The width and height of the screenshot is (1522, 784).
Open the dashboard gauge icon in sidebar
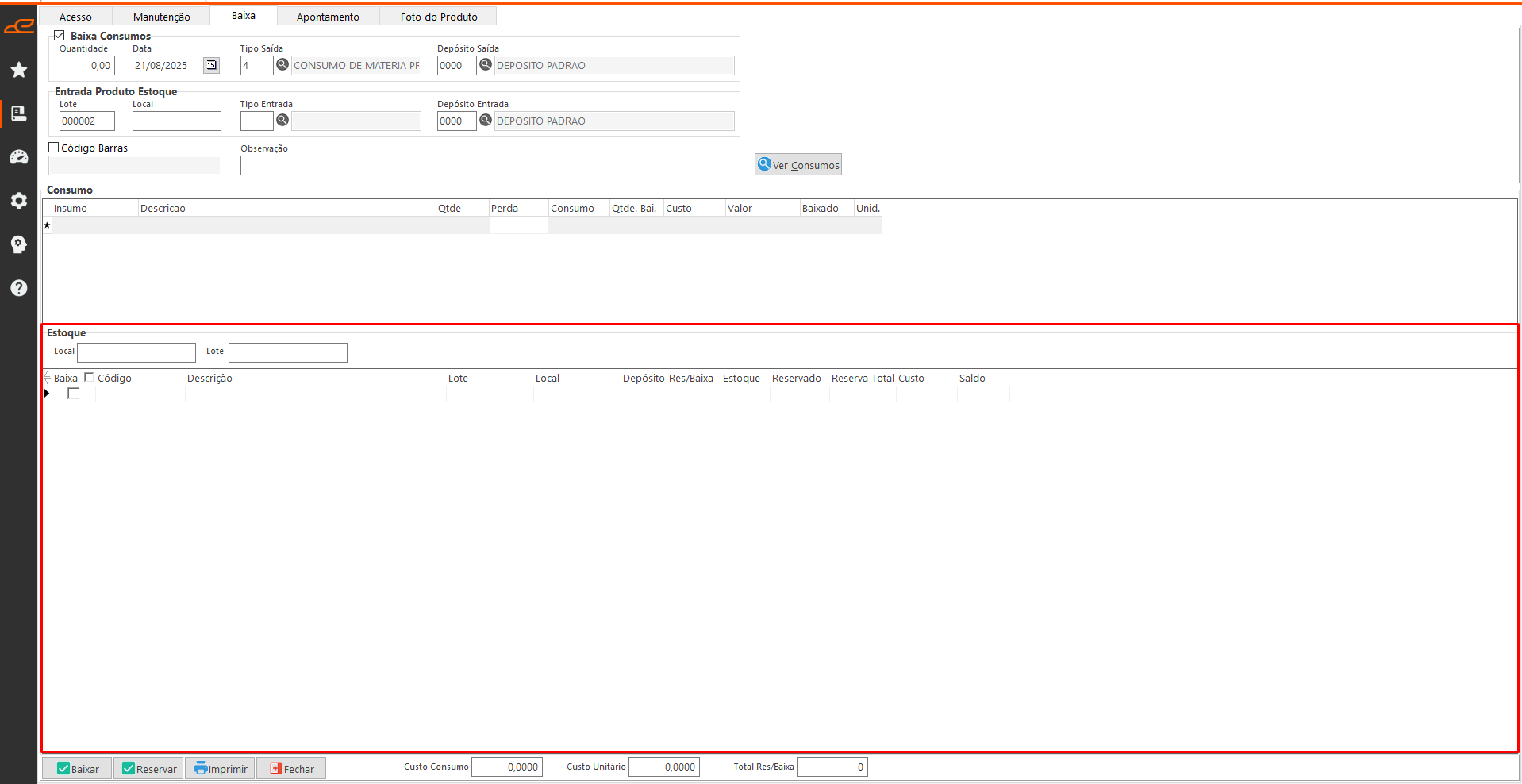point(19,157)
